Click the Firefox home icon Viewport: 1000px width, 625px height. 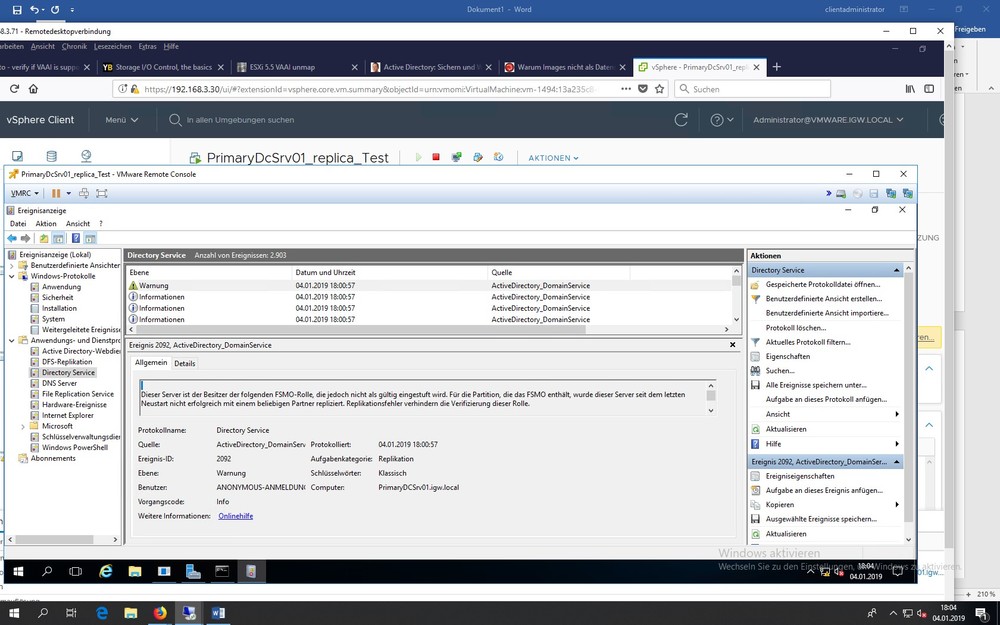click(33, 89)
